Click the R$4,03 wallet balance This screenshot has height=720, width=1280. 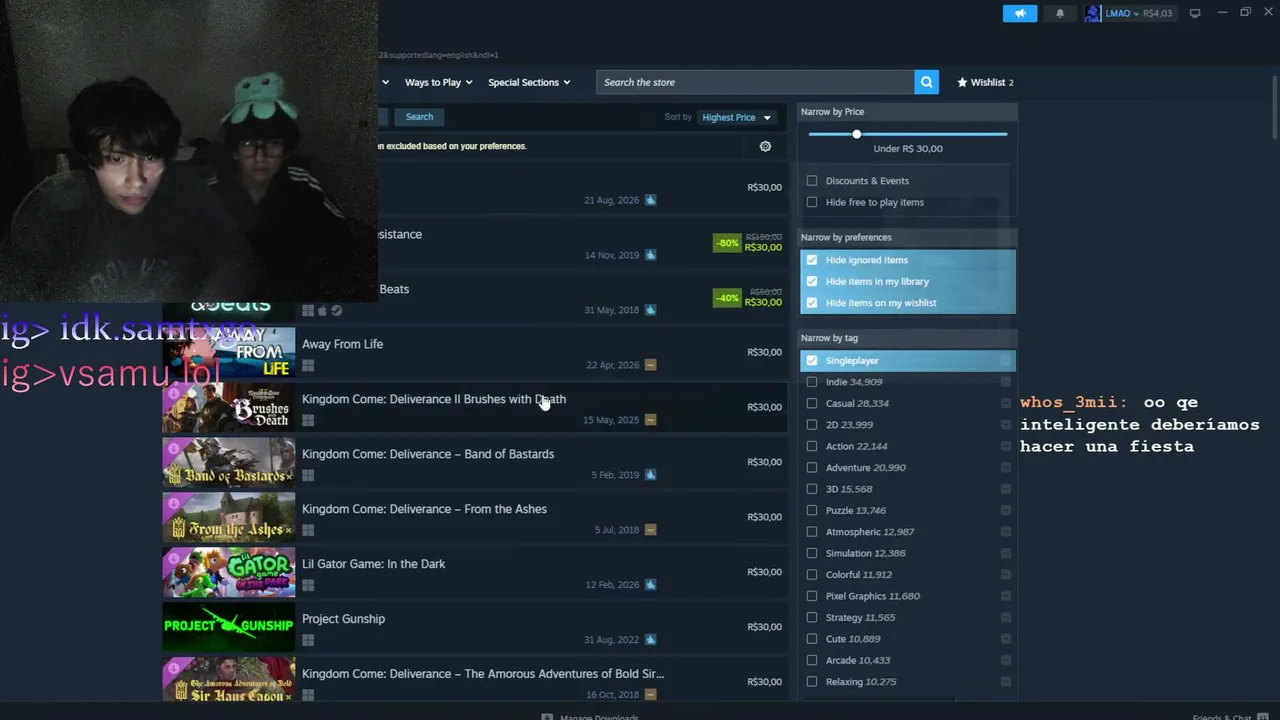pyautogui.click(x=1157, y=13)
